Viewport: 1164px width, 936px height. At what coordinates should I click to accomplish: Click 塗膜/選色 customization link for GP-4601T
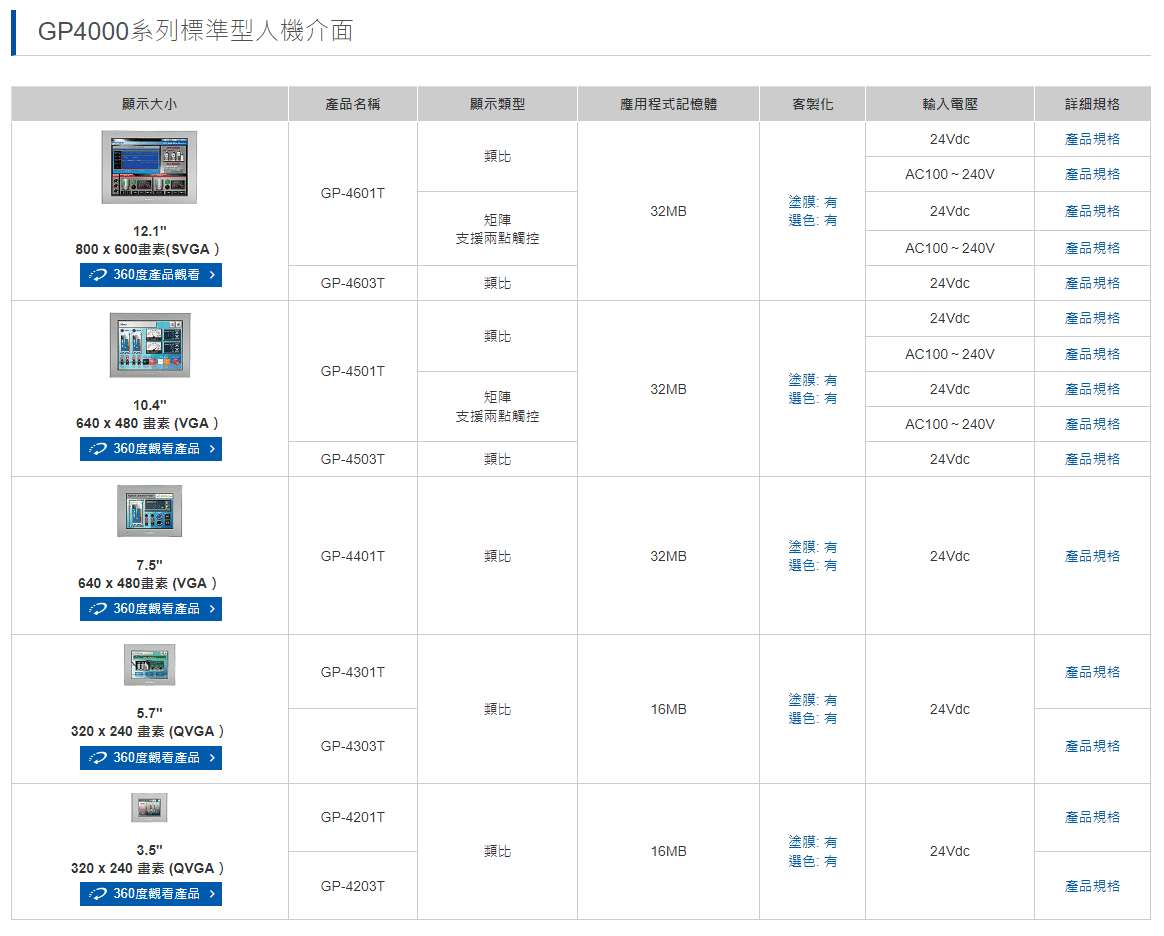(812, 211)
